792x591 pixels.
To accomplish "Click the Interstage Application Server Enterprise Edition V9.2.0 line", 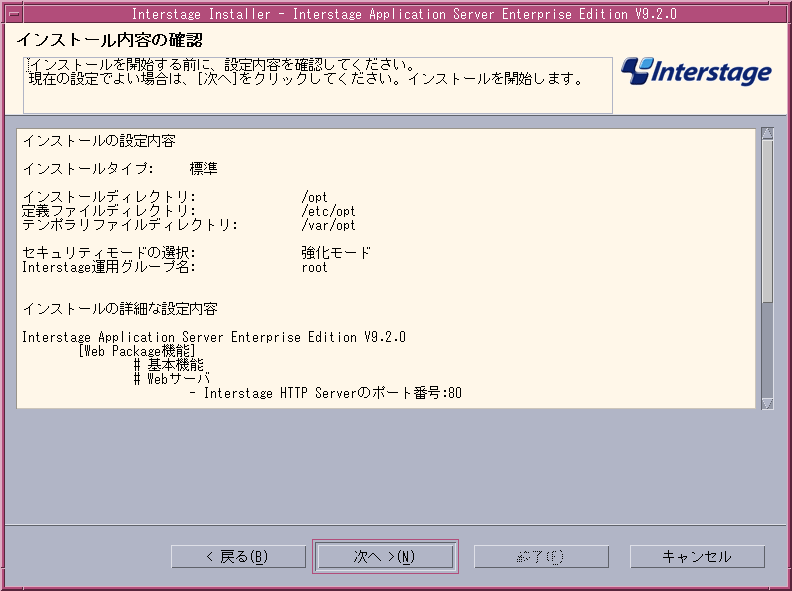I will pyautogui.click(x=214, y=337).
